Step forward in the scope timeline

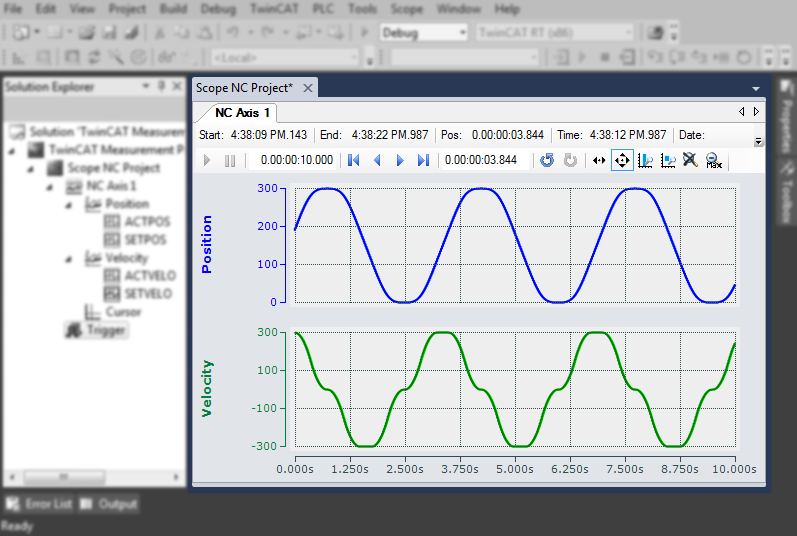tap(400, 161)
